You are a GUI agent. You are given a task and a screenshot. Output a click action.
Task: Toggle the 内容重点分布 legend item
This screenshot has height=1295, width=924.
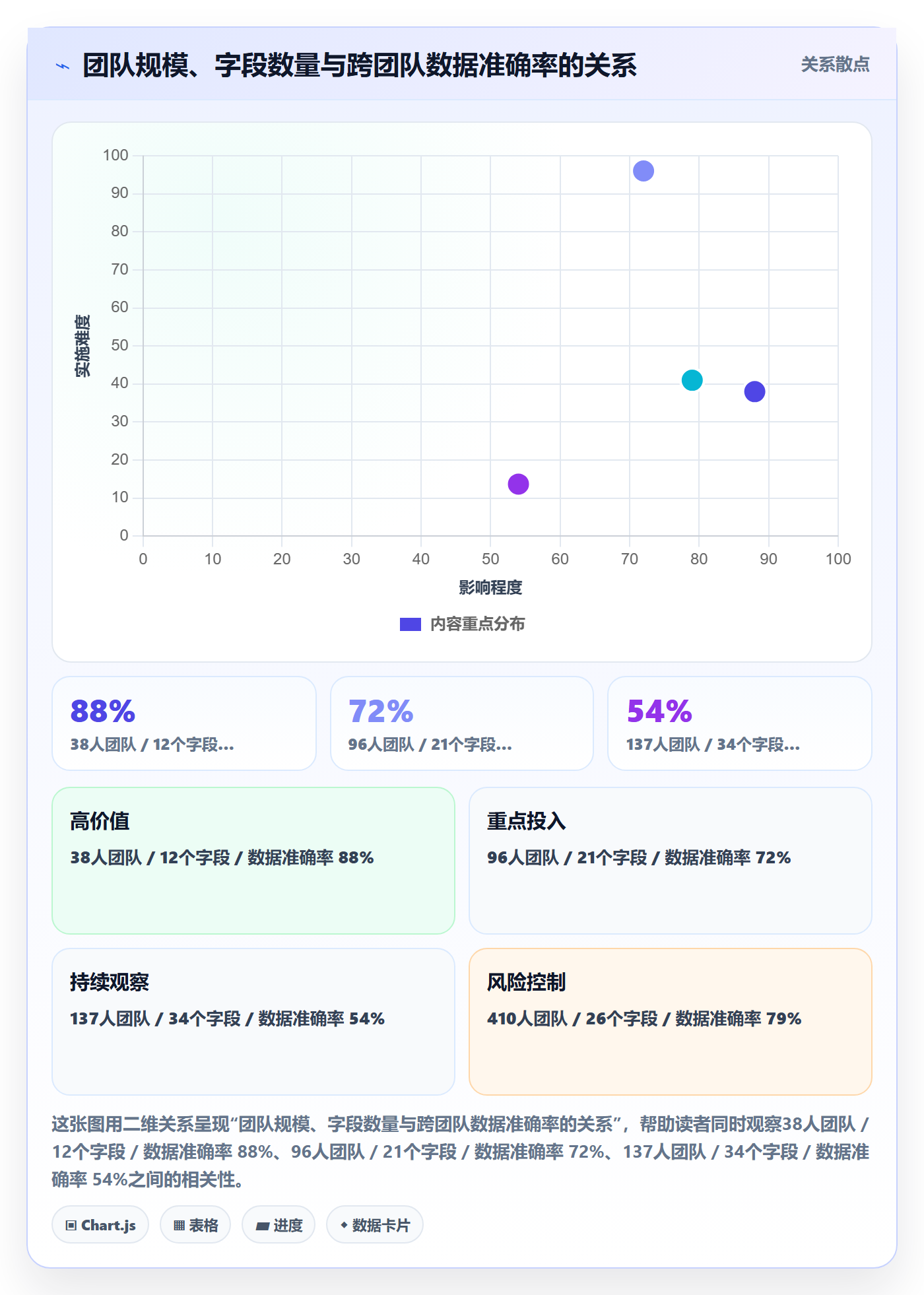462,624
